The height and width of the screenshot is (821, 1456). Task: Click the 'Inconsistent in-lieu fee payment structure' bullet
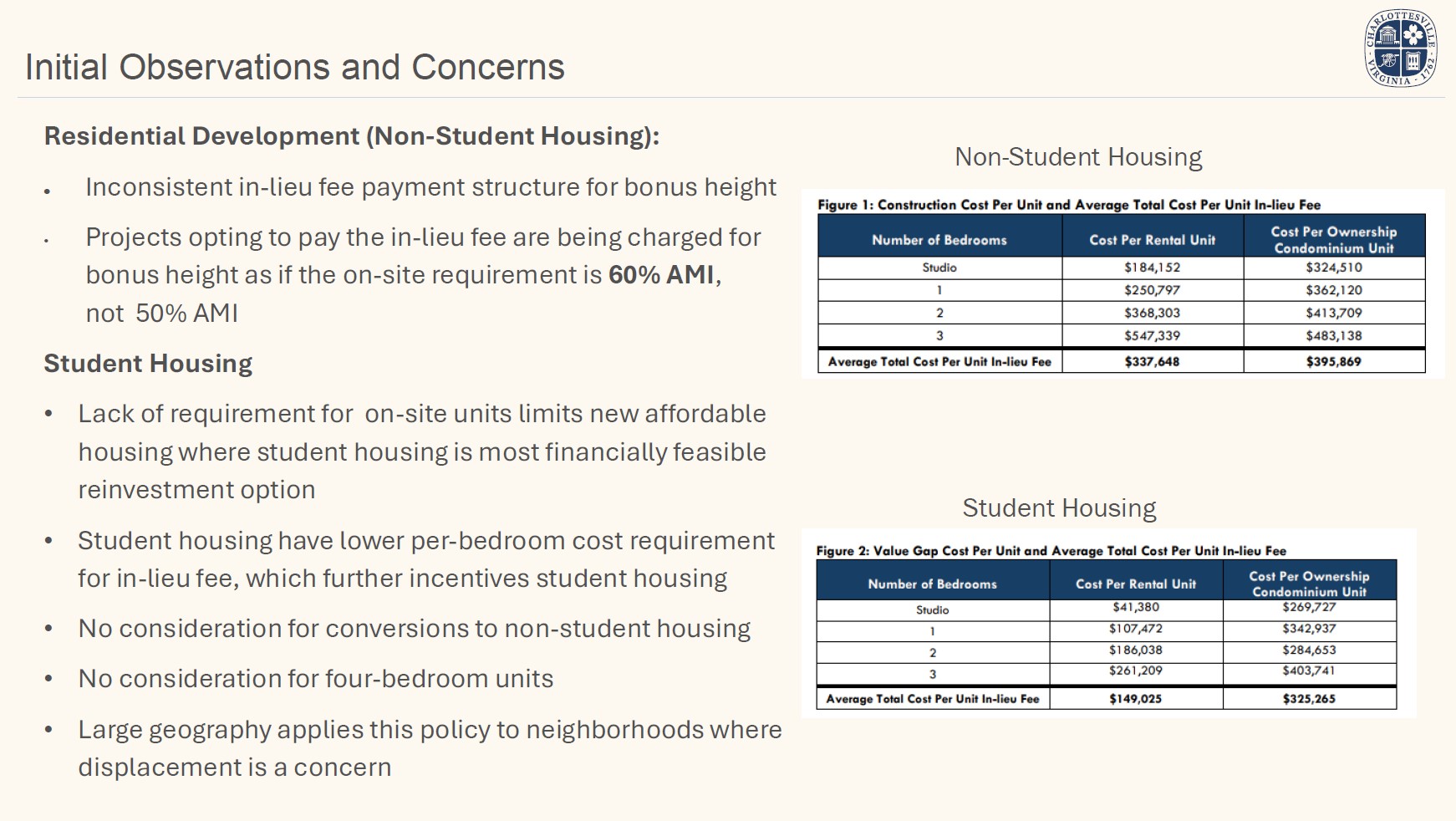tap(430, 187)
